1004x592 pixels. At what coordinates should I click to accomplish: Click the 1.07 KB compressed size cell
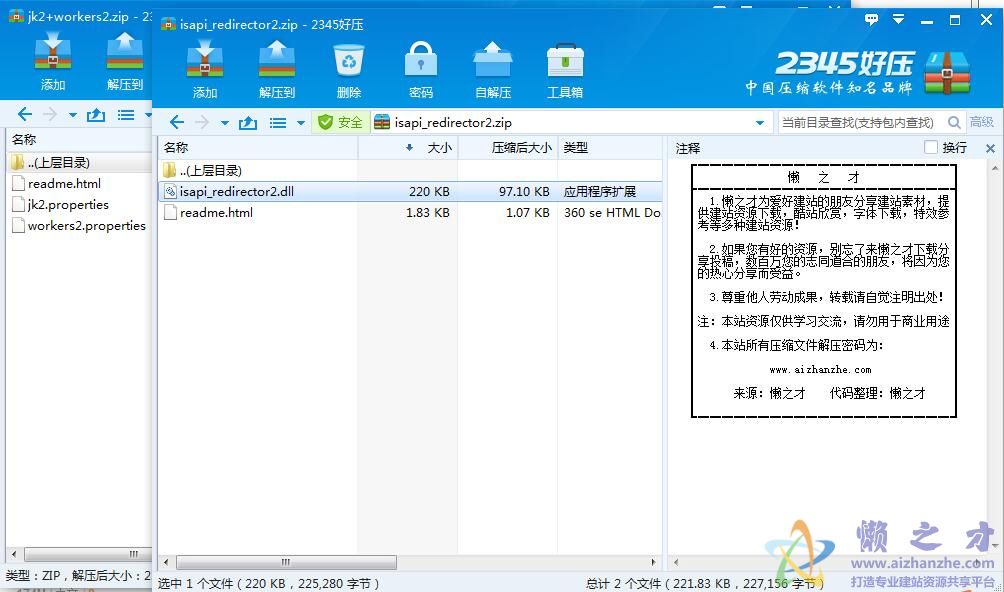click(528, 212)
